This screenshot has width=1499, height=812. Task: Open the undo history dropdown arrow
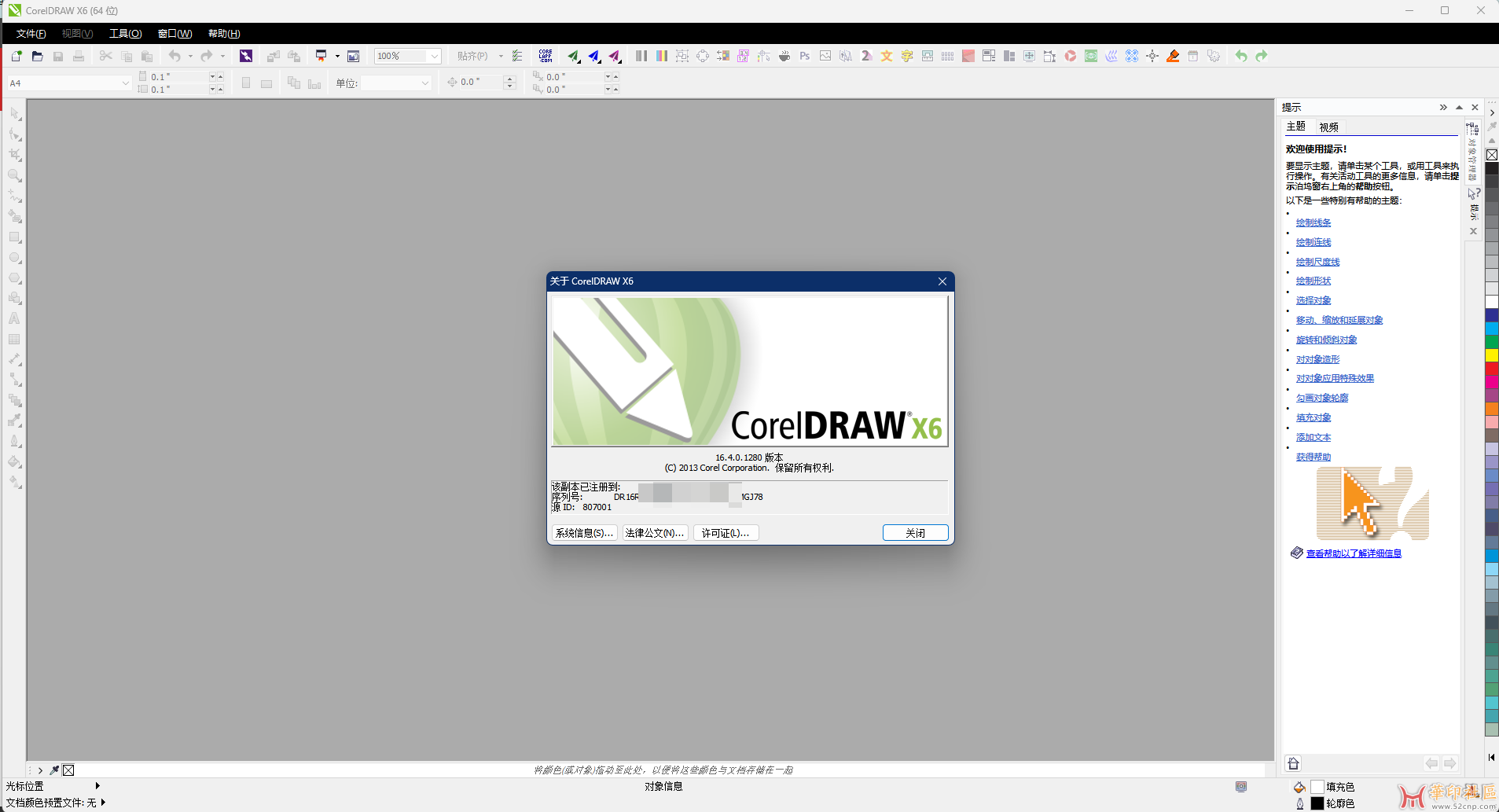pyautogui.click(x=190, y=56)
